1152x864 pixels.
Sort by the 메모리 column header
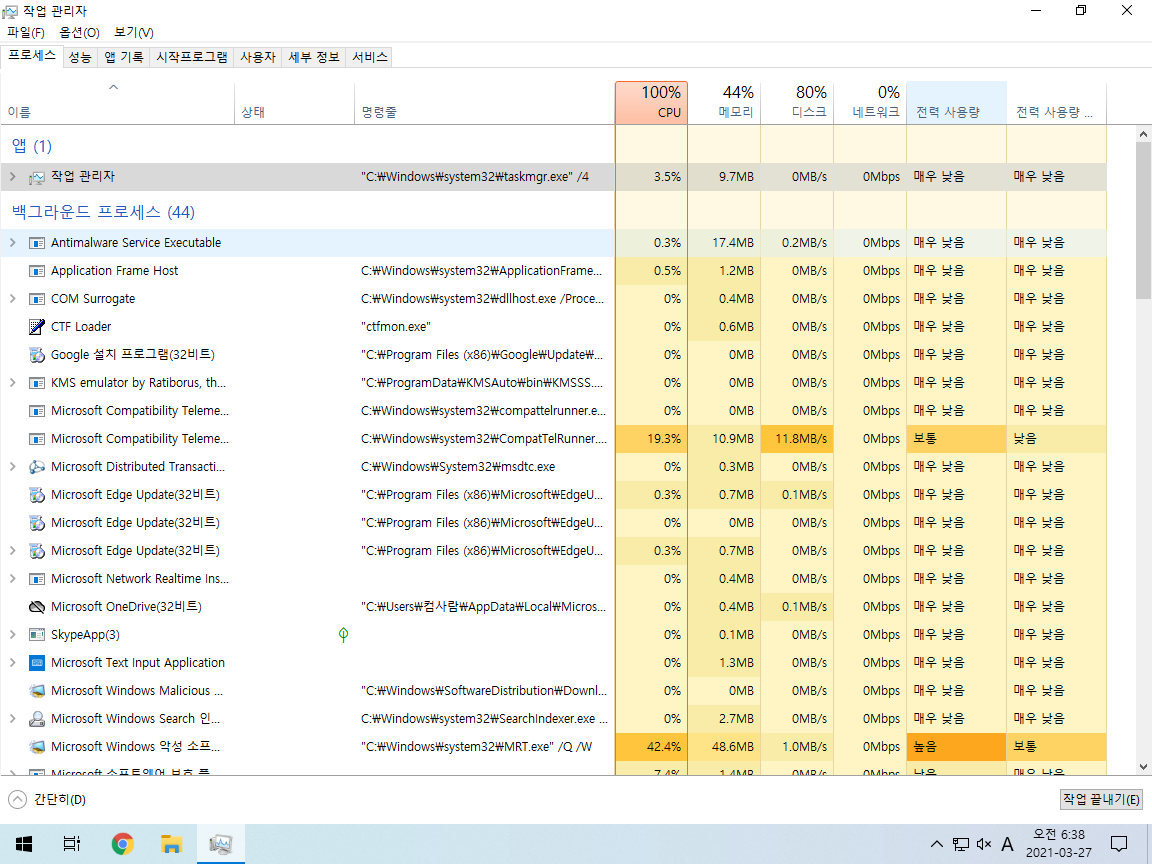pyautogui.click(x=724, y=103)
